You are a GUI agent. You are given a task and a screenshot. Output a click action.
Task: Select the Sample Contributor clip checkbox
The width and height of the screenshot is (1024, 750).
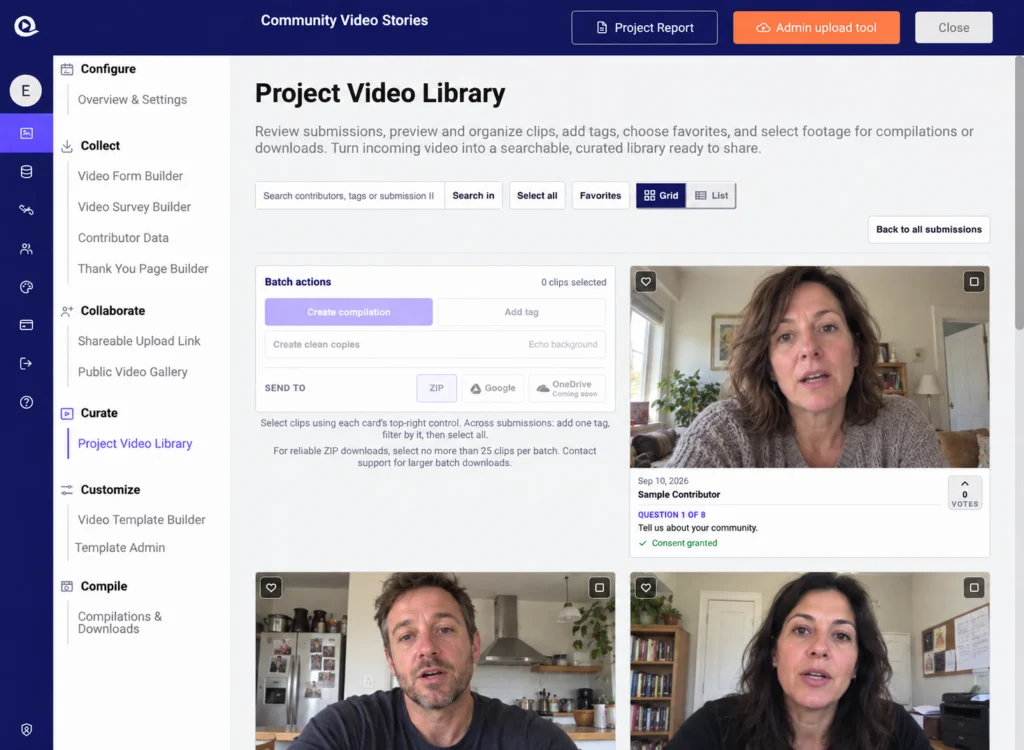[x=974, y=282]
